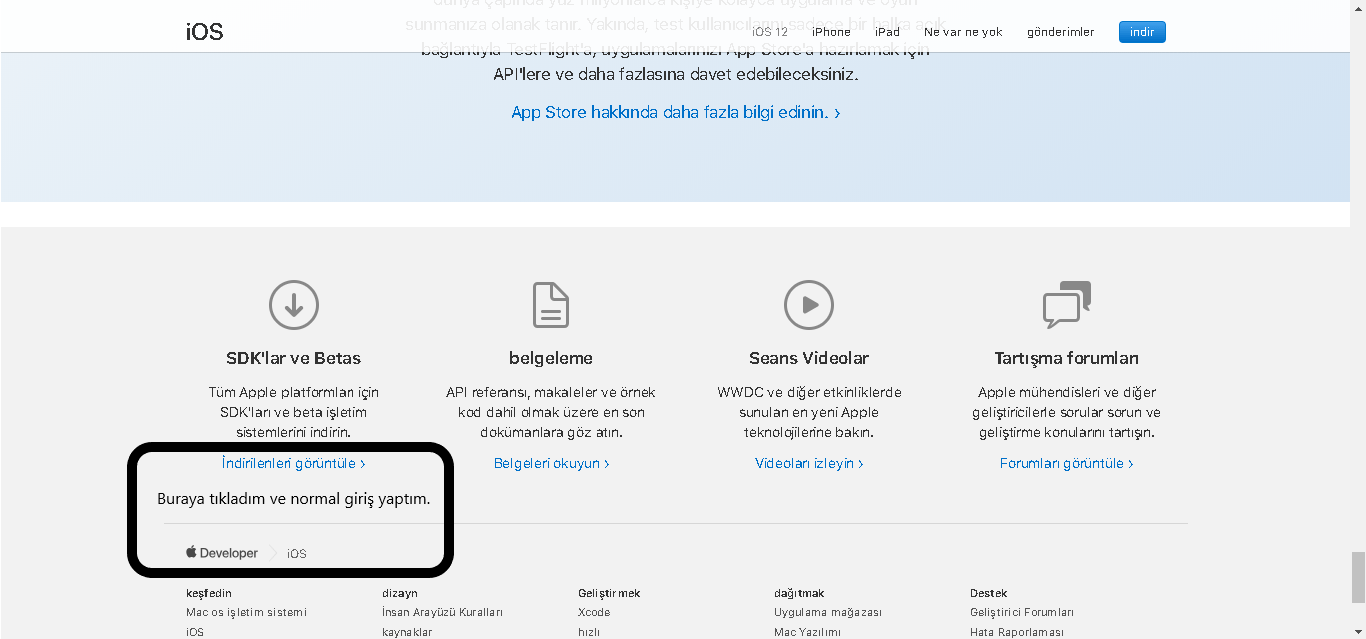
Task: Open the iPhone nav item
Action: [831, 32]
